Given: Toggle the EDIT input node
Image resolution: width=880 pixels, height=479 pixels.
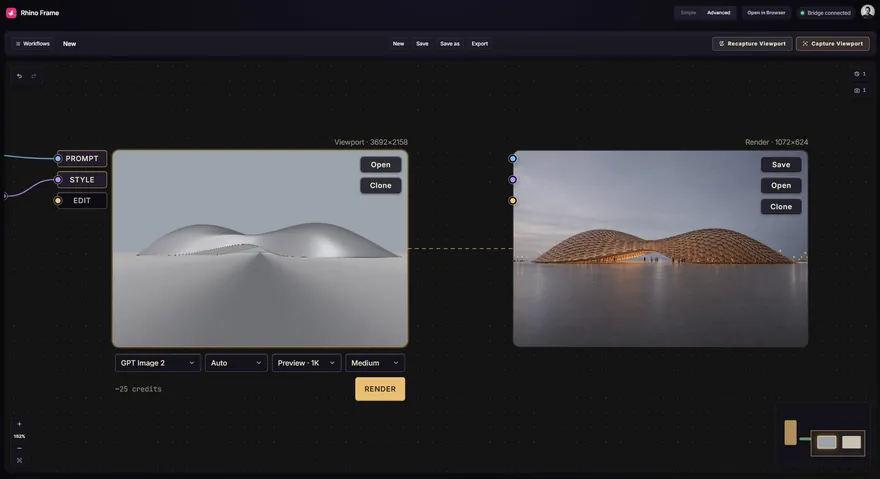Looking at the screenshot, I should [x=81, y=200].
